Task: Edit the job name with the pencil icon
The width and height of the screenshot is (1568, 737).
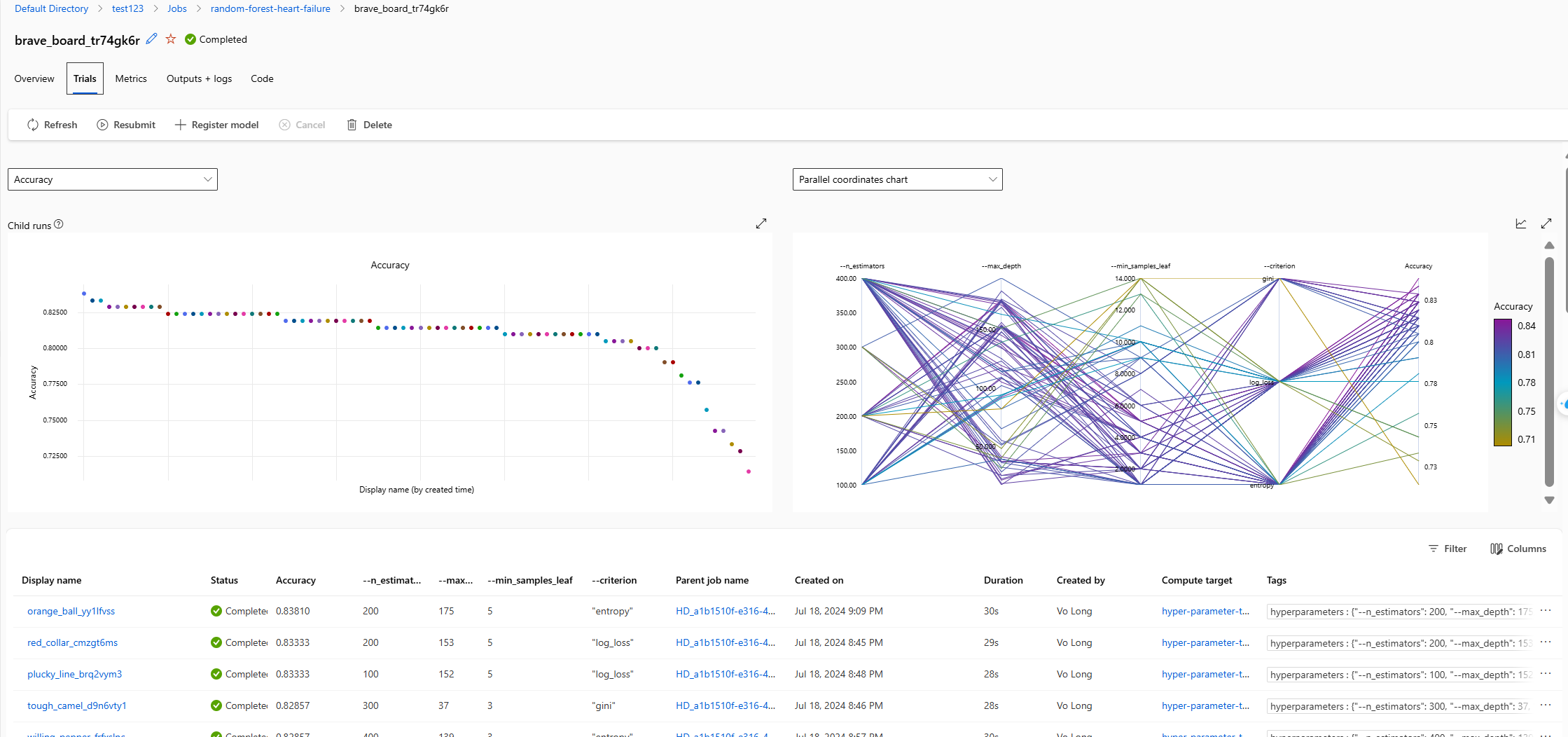Action: coord(151,39)
